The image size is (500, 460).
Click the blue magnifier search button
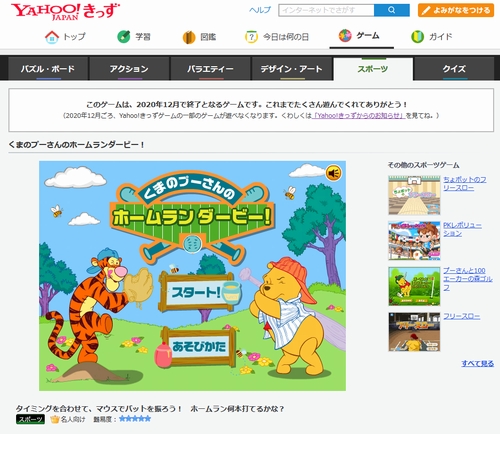pyautogui.click(x=392, y=10)
